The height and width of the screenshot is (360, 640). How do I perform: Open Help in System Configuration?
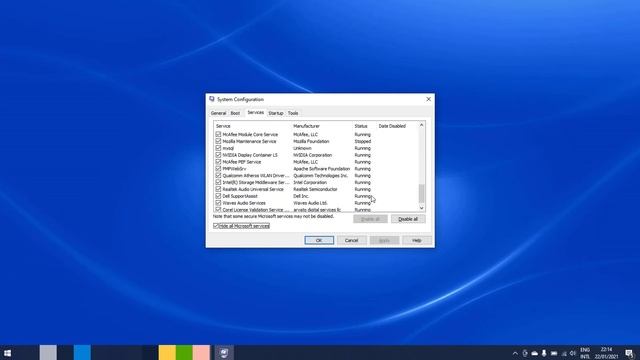tap(416, 240)
